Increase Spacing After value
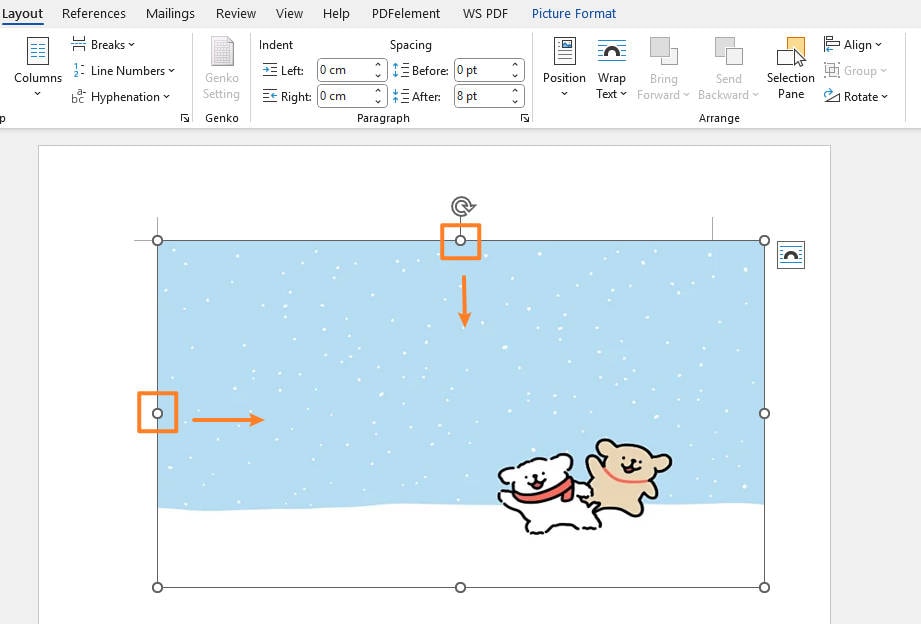Viewport: 921px width, 624px height. pyautogui.click(x=515, y=90)
